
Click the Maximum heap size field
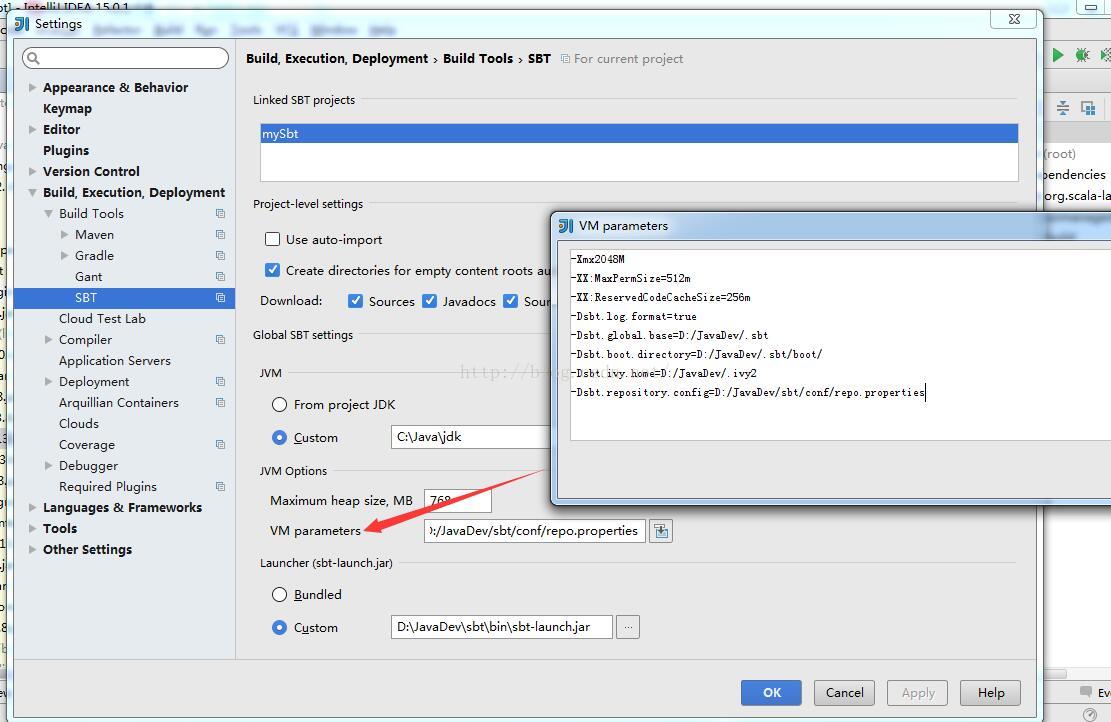[x=458, y=500]
